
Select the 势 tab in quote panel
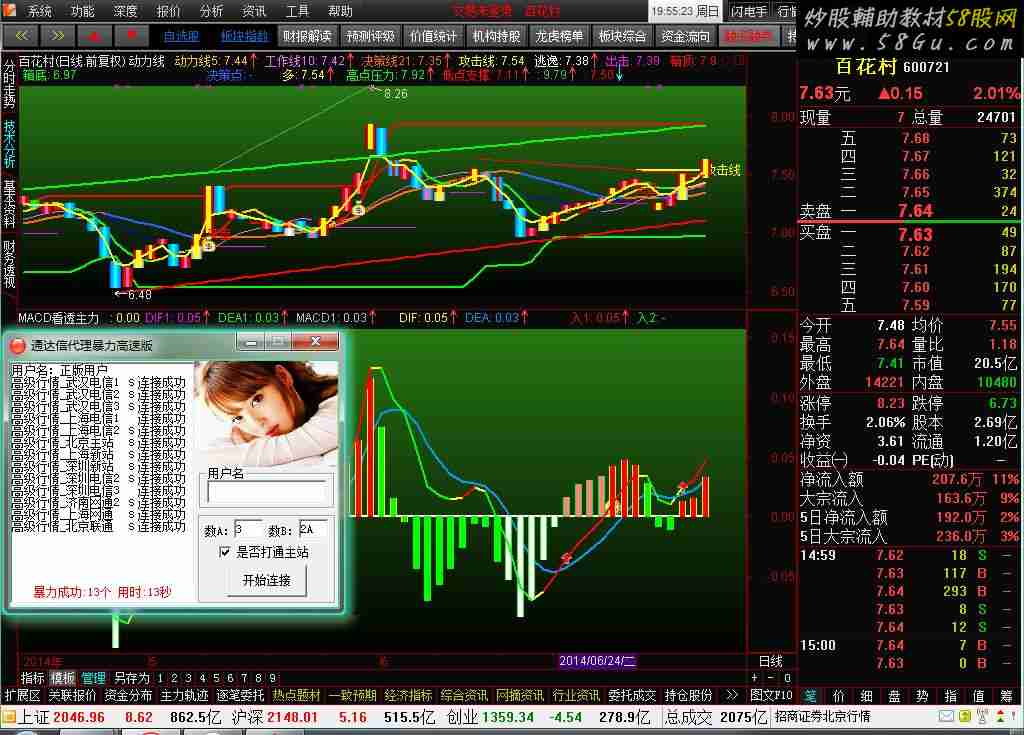[x=922, y=696]
